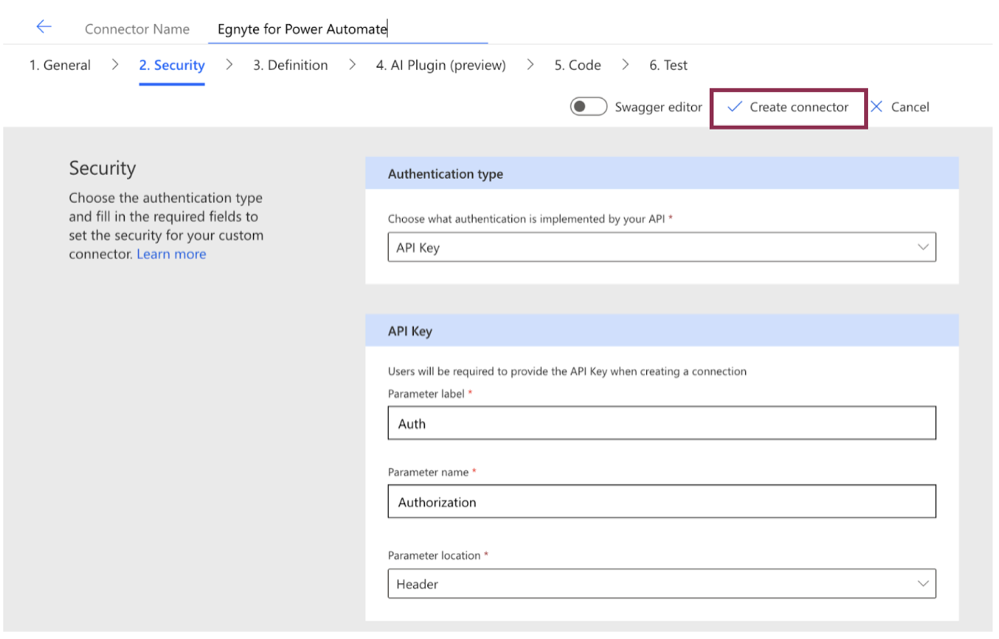Open the 4. AI Plugin (preview) step

[441, 65]
